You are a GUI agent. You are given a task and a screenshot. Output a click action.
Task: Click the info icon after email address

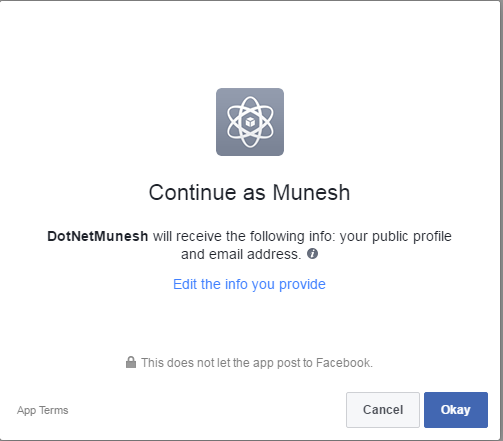[x=312, y=254]
